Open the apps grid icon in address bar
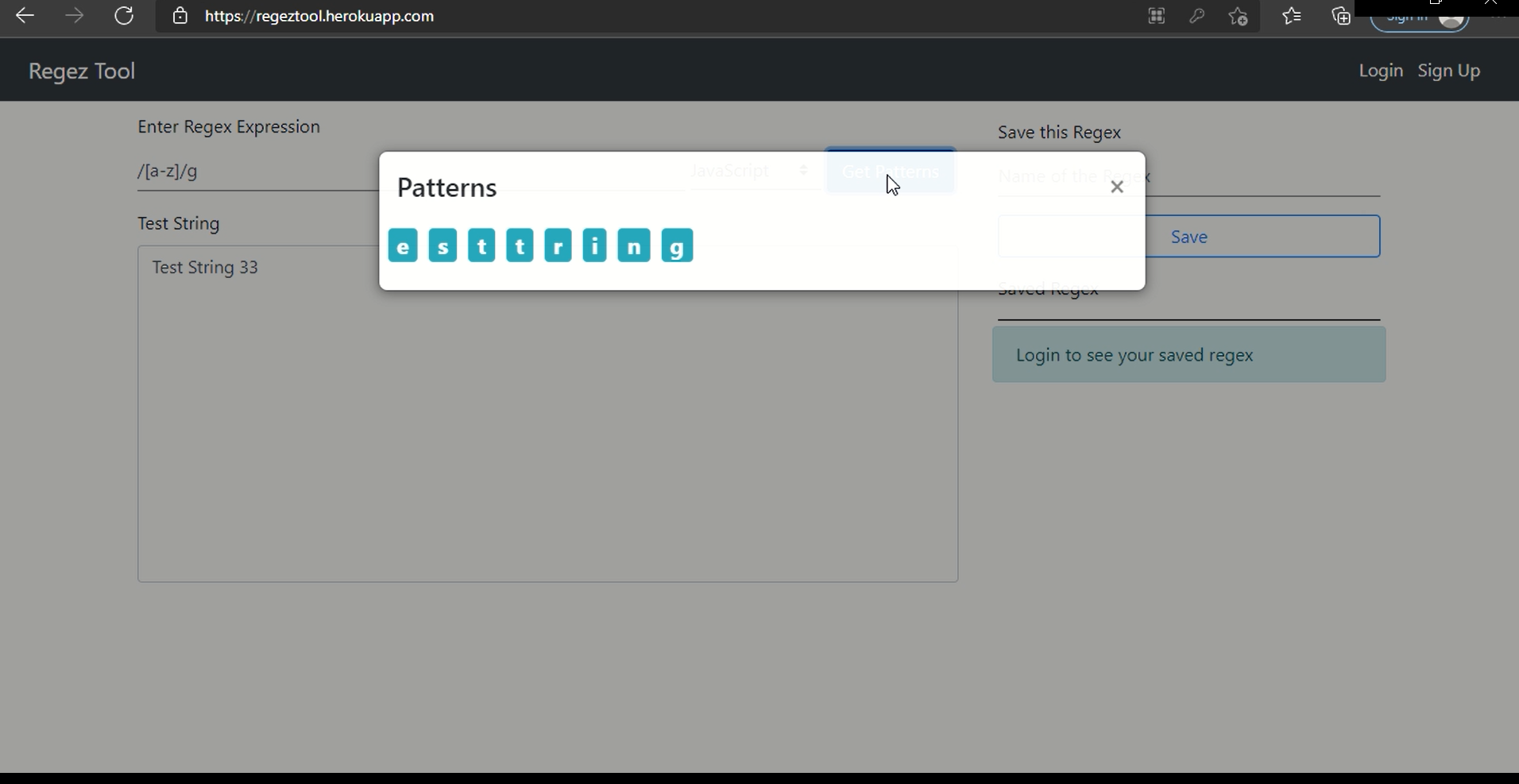The width and height of the screenshot is (1519, 784). [x=1157, y=16]
